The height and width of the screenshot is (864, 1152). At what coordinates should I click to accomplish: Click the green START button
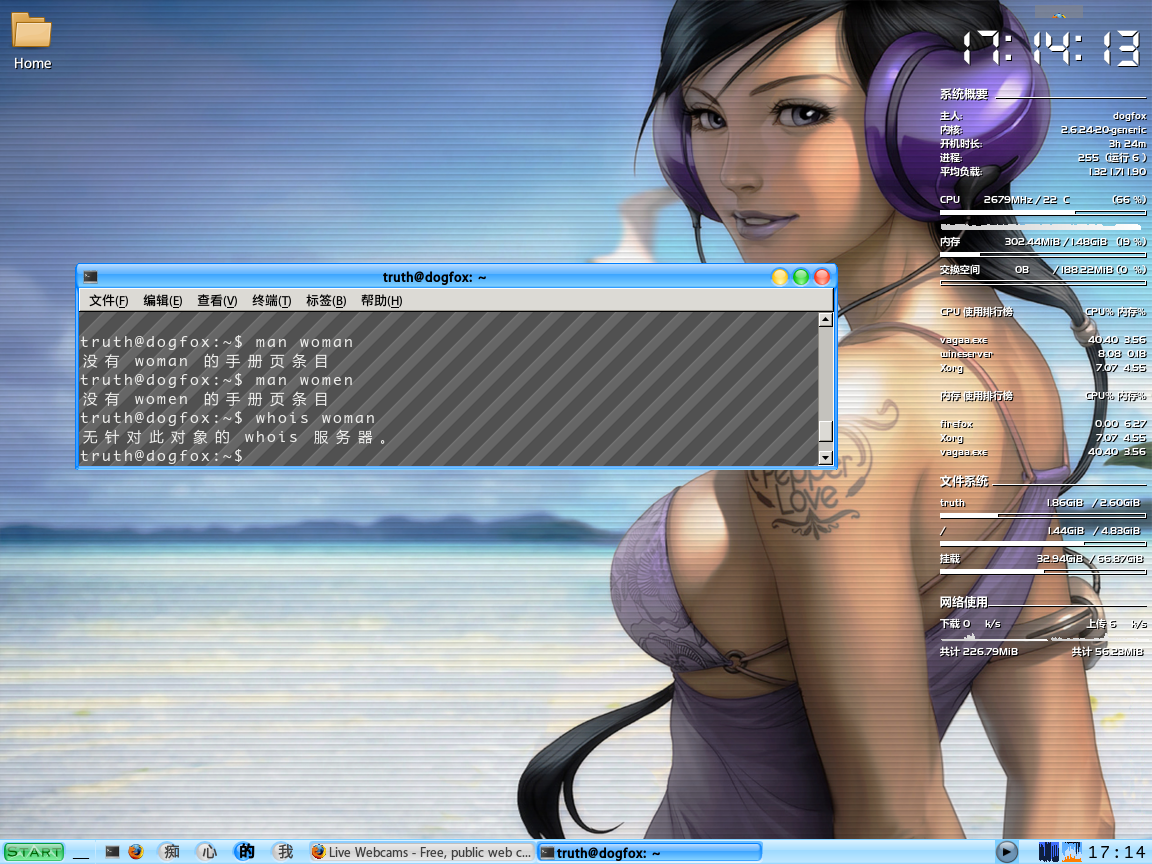[x=35, y=852]
